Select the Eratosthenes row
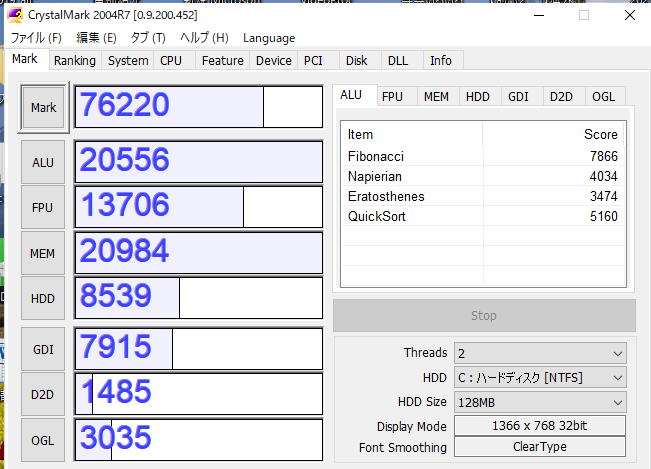This screenshot has width=651, height=469. tap(483, 196)
